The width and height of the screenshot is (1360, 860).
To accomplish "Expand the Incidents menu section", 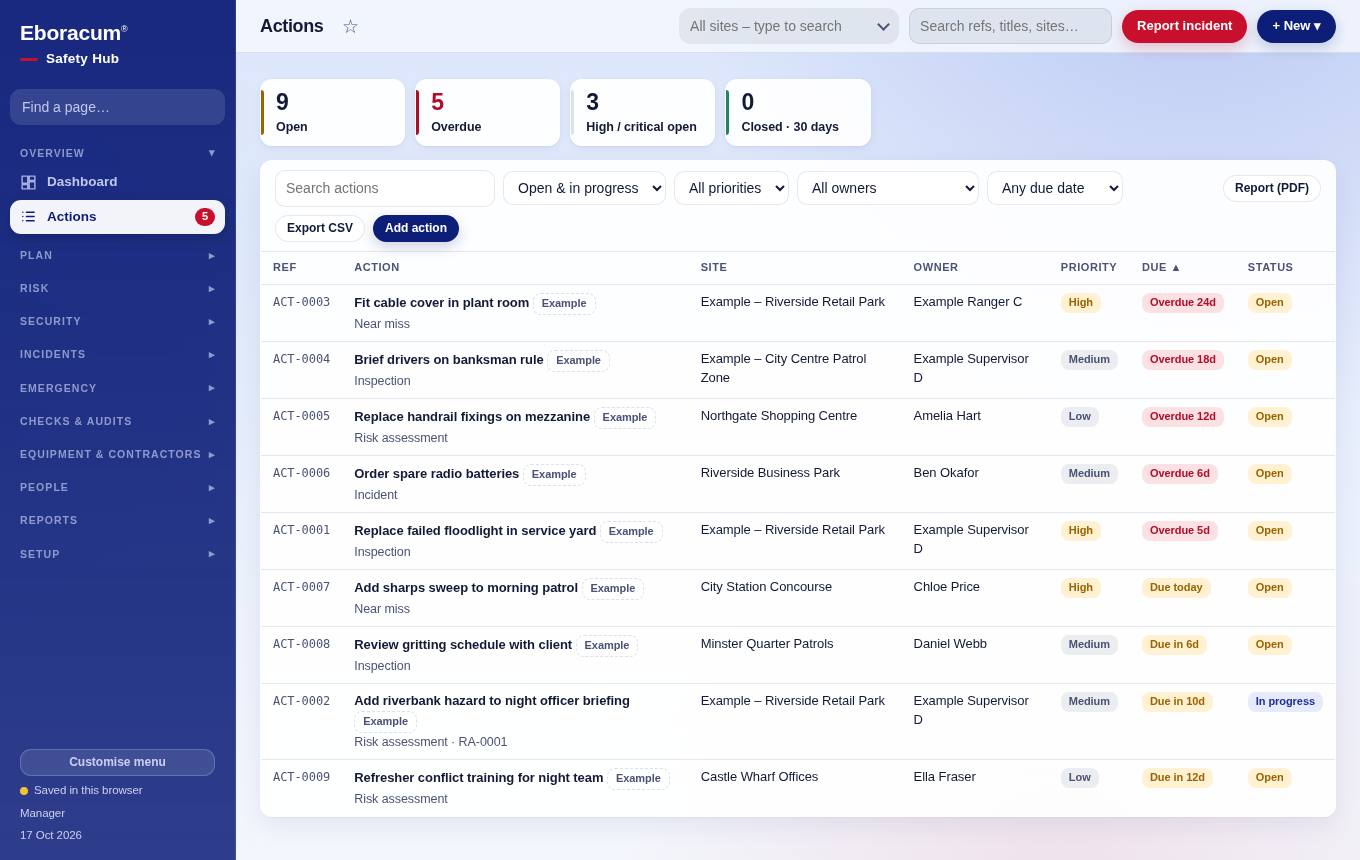I will [x=117, y=354].
